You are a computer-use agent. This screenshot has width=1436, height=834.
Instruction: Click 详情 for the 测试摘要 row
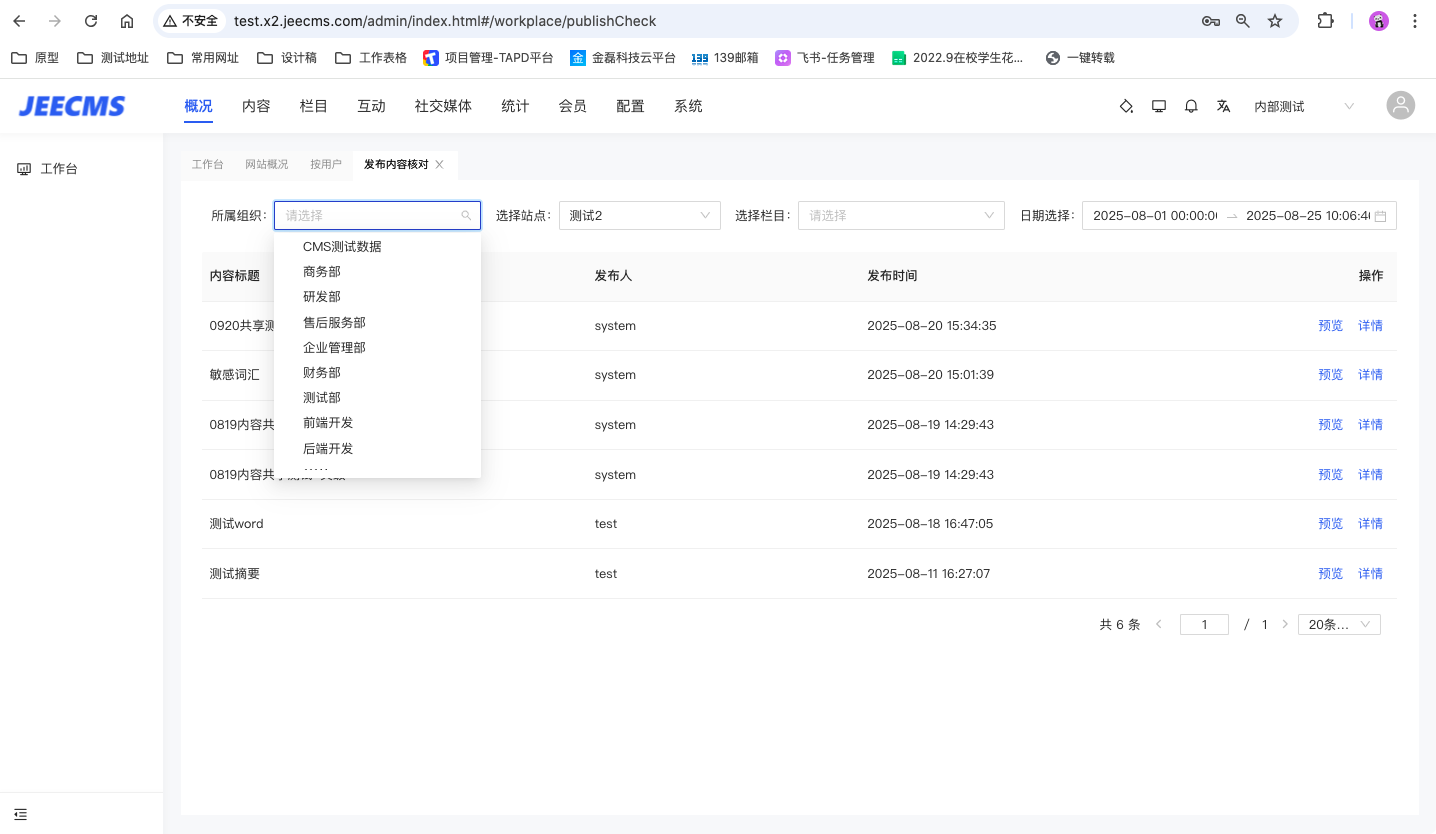tap(1370, 574)
